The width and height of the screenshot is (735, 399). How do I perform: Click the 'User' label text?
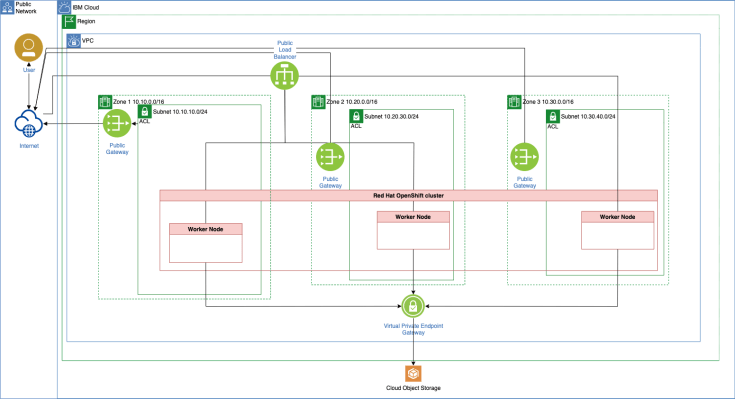click(x=29, y=70)
